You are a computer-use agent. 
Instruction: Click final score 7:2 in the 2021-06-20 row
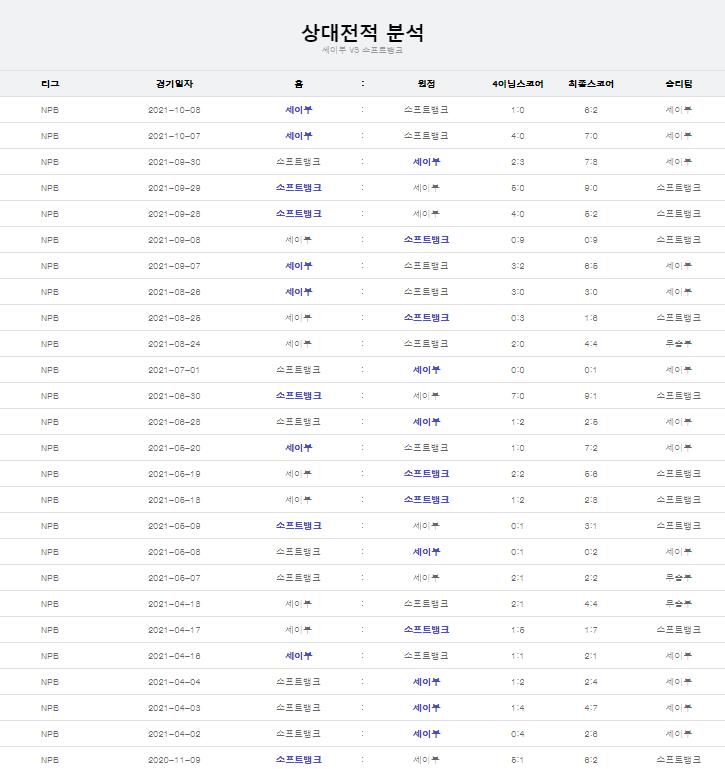[591, 448]
